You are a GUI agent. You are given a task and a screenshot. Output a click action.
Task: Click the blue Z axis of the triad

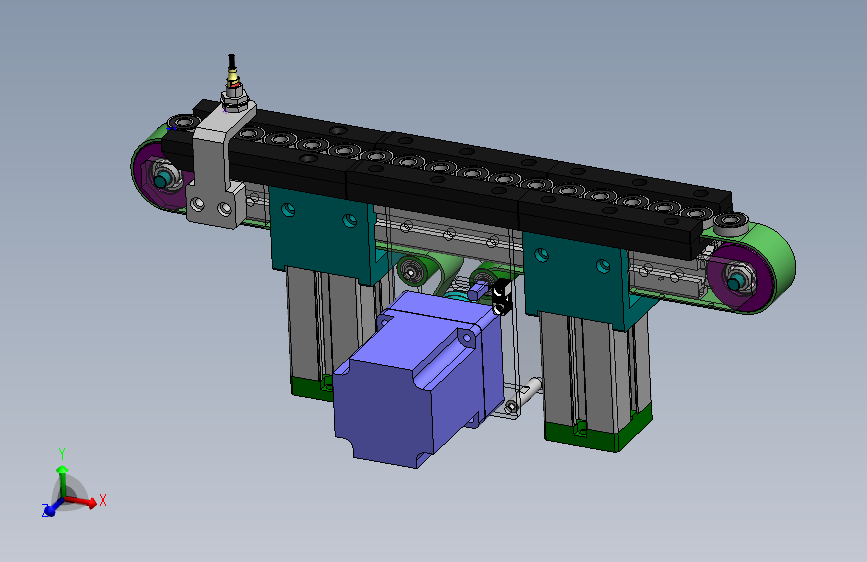coord(52,507)
